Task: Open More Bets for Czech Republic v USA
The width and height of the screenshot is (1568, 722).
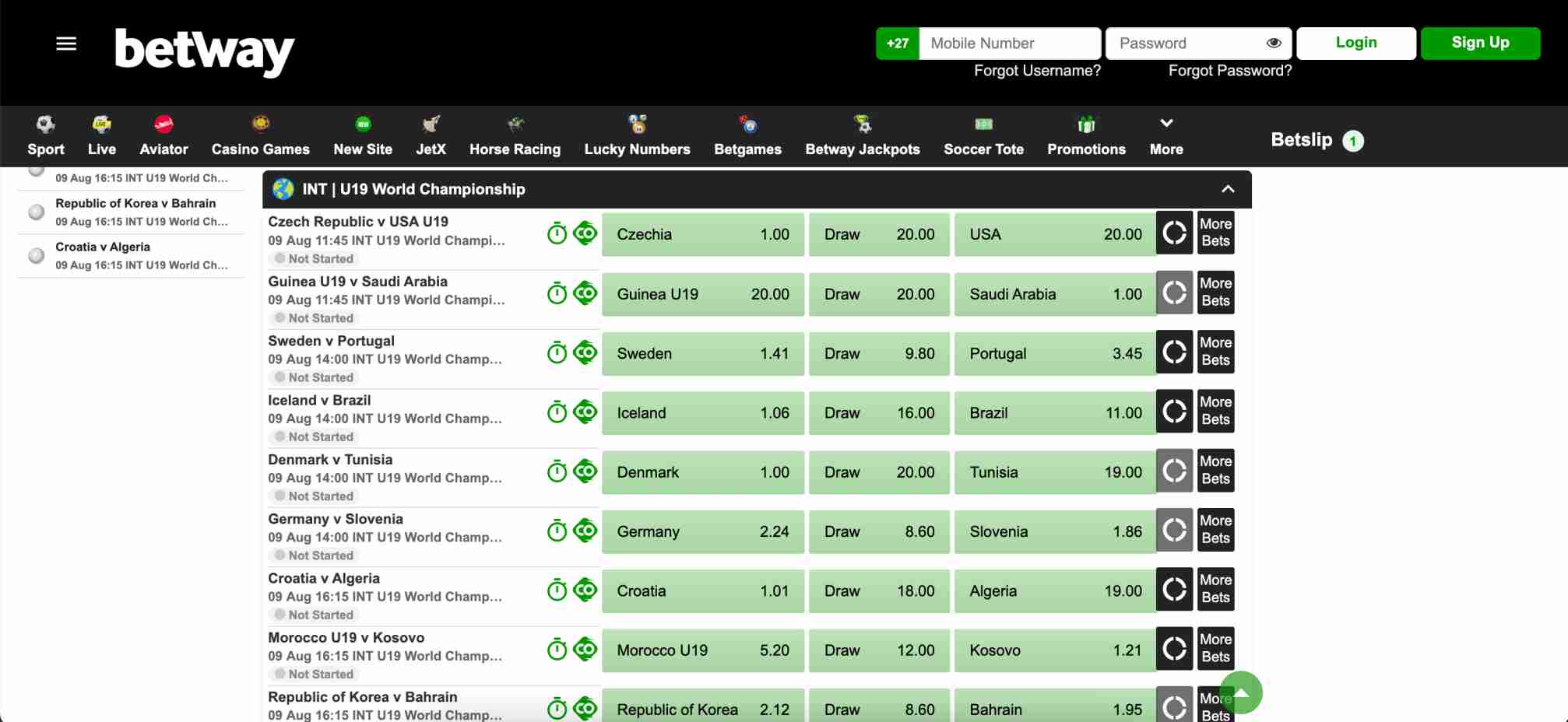Action: 1215,233
